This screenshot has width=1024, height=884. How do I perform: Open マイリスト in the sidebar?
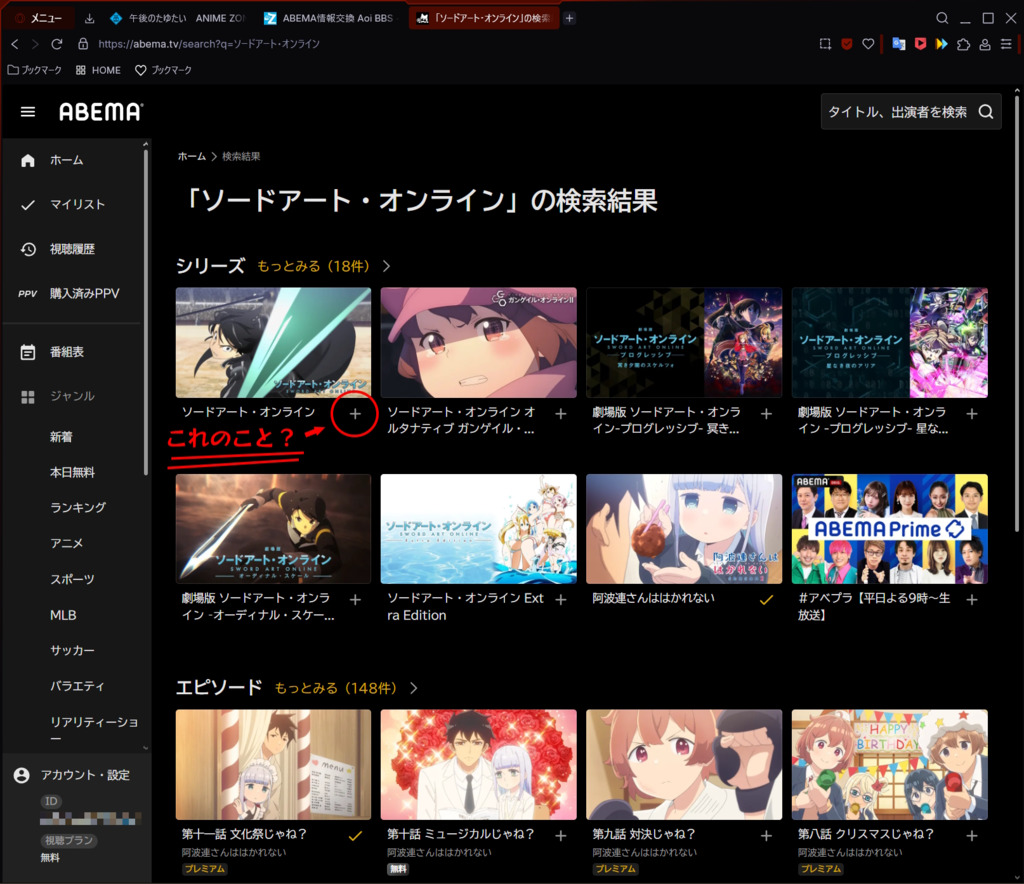tap(77, 204)
